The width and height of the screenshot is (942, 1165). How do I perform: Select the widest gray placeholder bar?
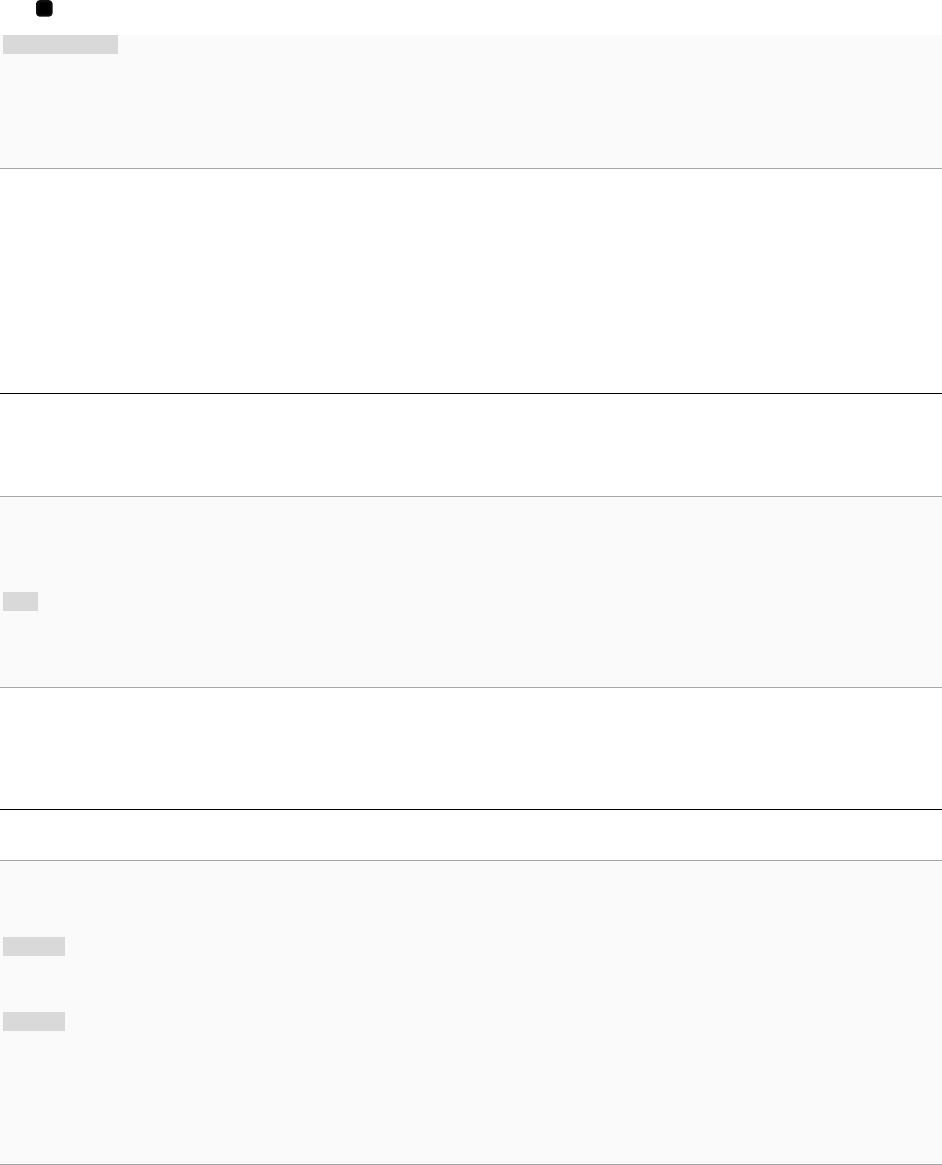pos(60,45)
